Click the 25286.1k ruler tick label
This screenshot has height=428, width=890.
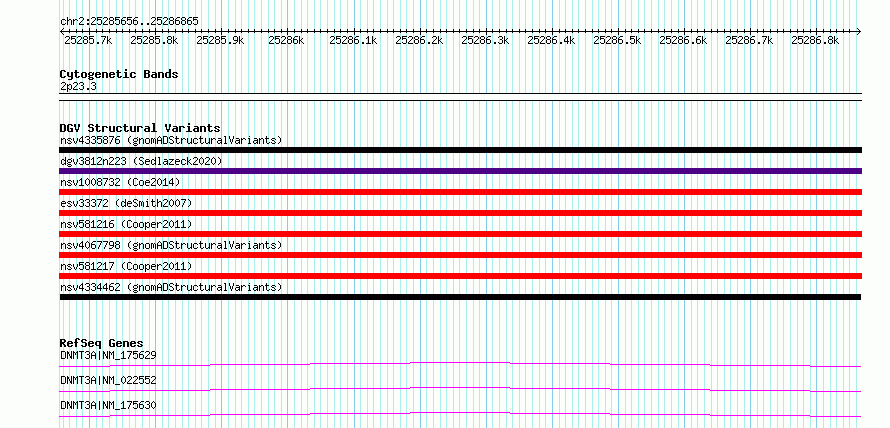click(x=352, y=40)
